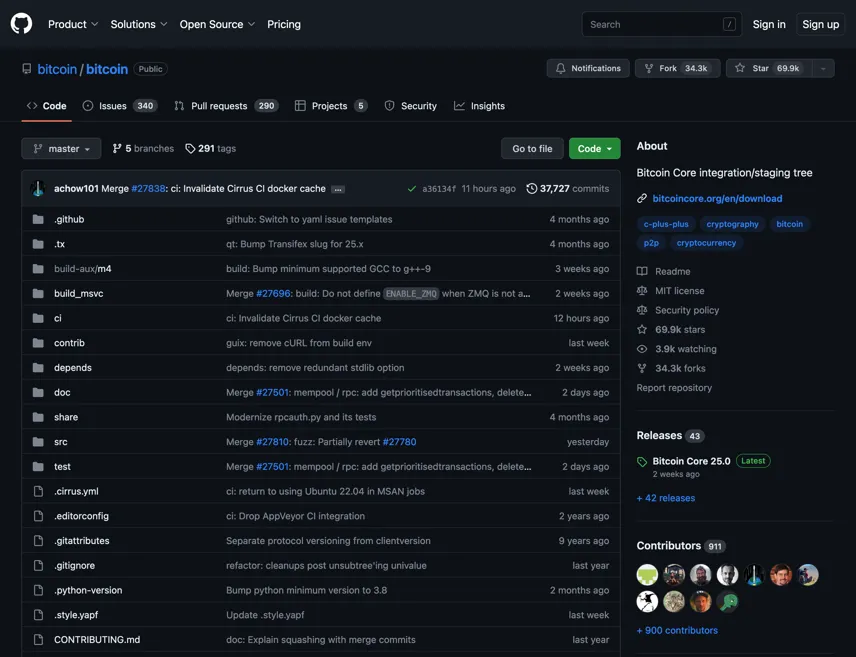The height and width of the screenshot is (657, 856).
Task: Click the Bitcoin Core 25.0 release title
Action: [691, 461]
